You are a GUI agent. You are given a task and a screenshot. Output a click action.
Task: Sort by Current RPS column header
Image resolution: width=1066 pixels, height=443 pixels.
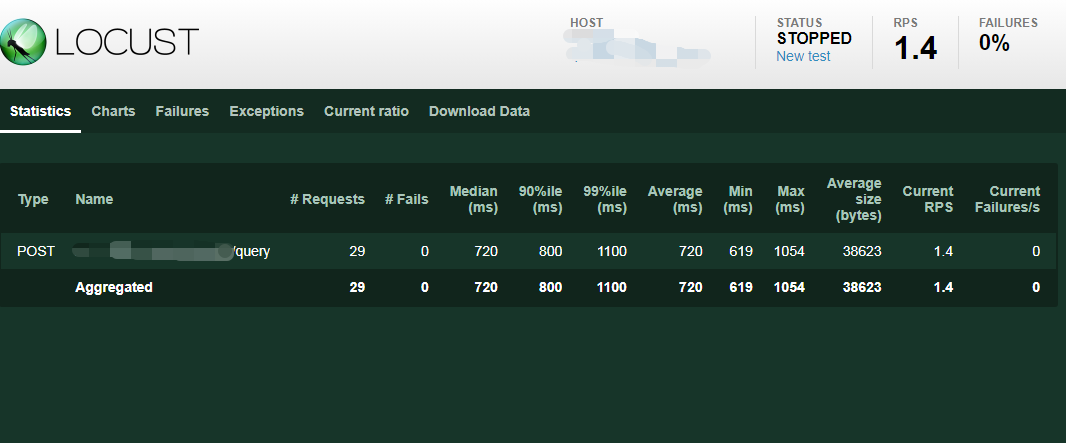click(x=927, y=199)
